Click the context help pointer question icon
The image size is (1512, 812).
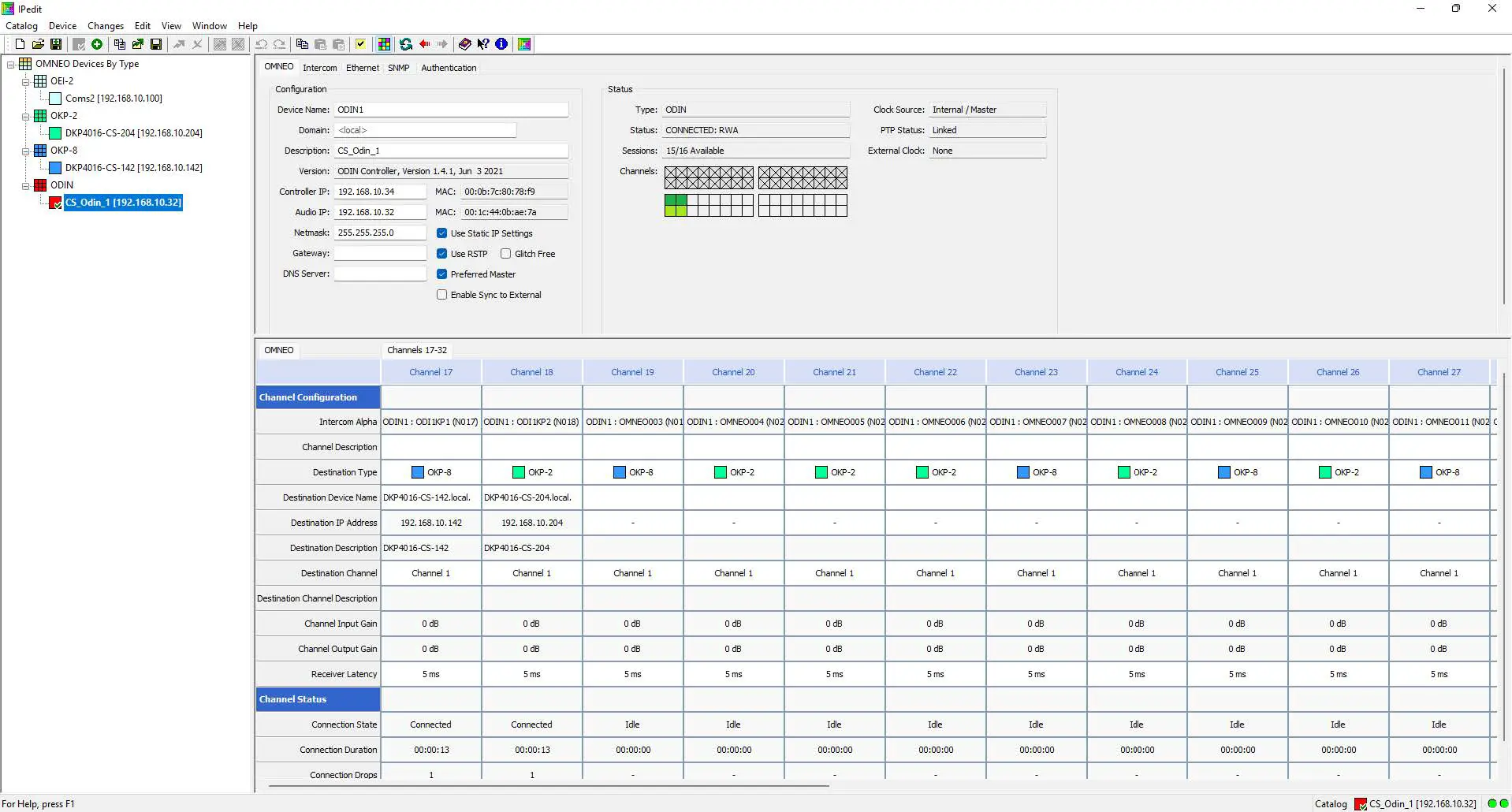pos(483,44)
